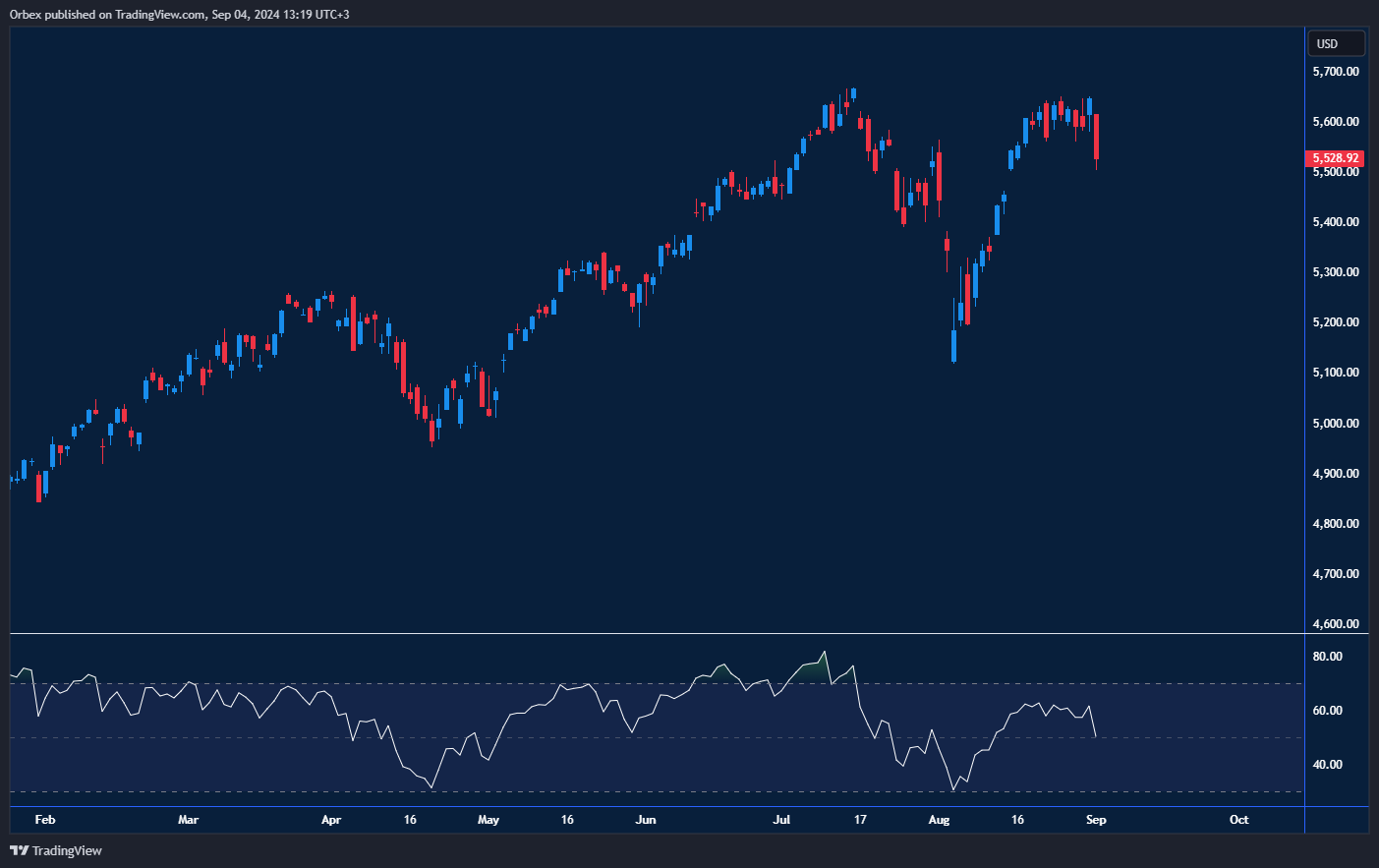This screenshot has width=1379, height=868.
Task: Click the May date marker
Action: (x=488, y=820)
